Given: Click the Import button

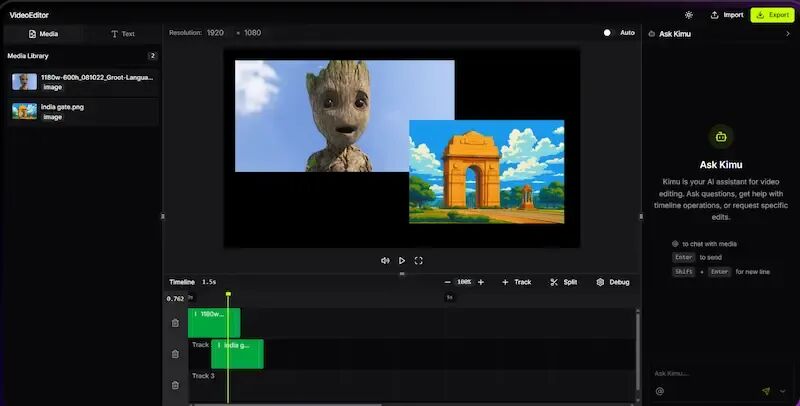Looking at the screenshot, I should (727, 15).
